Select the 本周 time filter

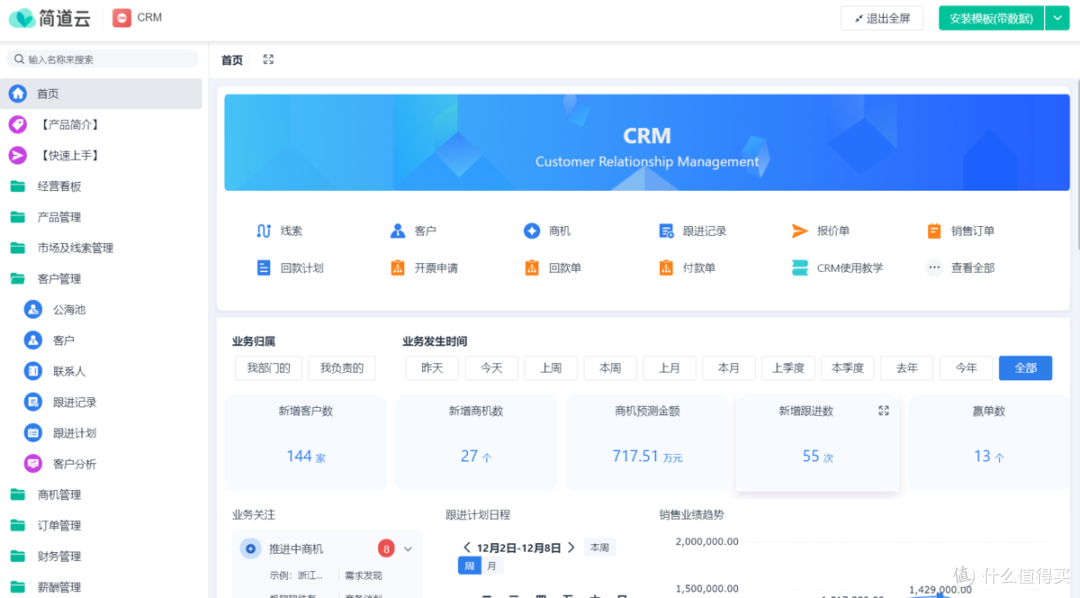(x=610, y=368)
